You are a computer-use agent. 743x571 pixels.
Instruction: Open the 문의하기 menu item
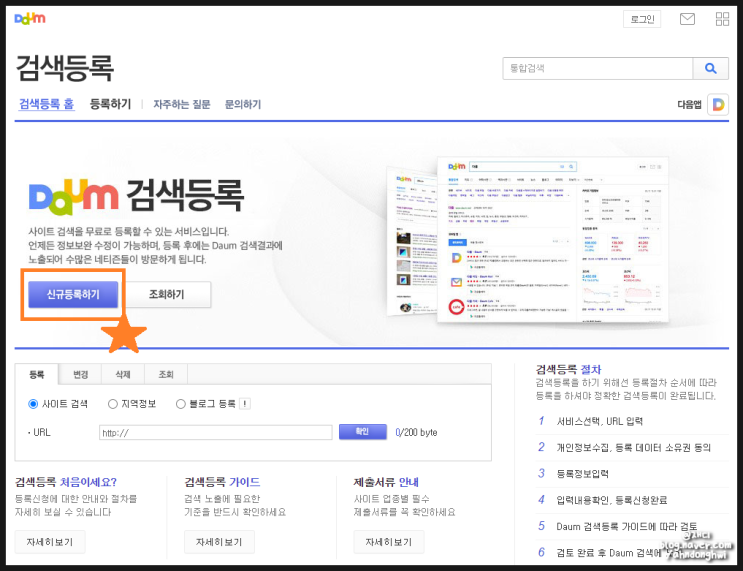click(243, 104)
